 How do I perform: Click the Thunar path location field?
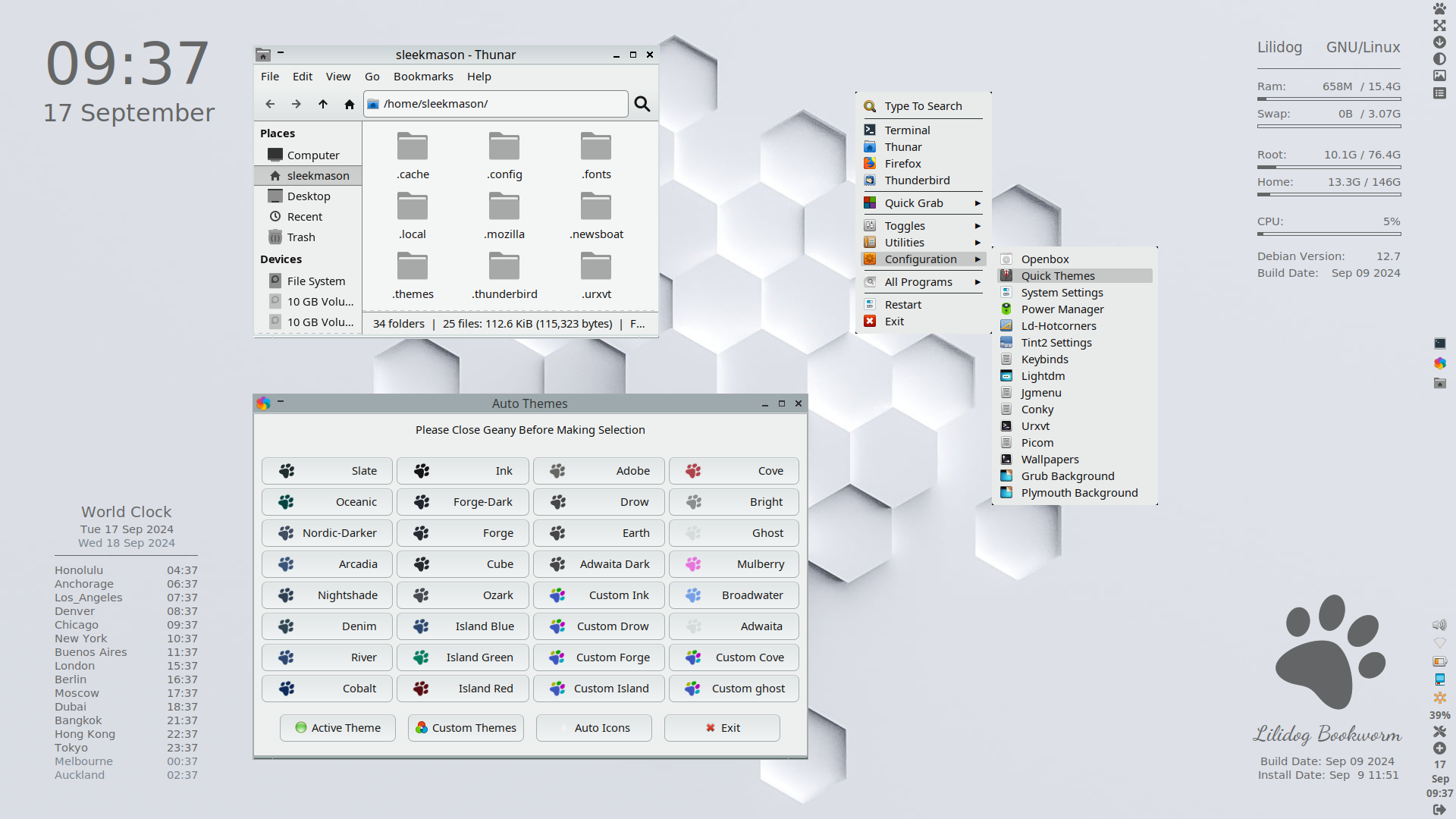(500, 104)
